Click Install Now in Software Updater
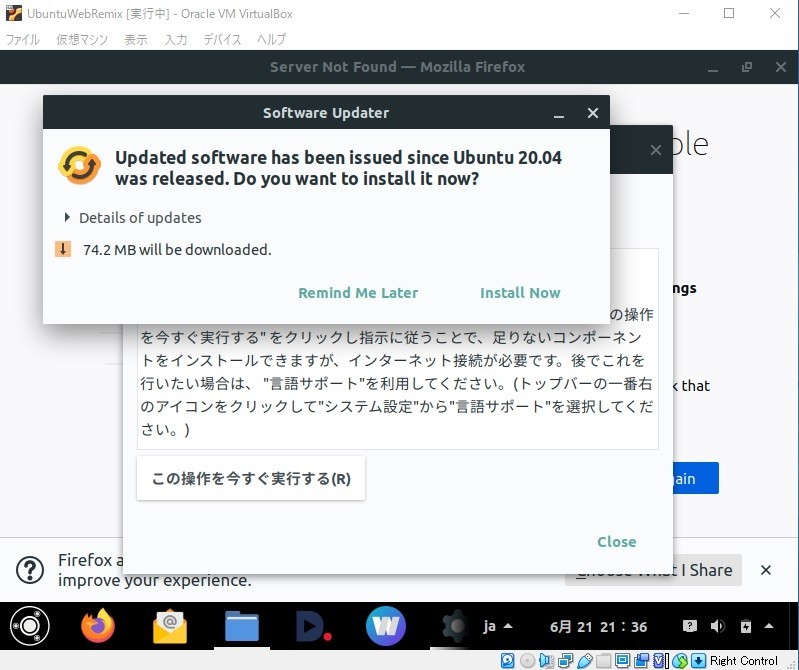799x670 pixels. pyautogui.click(x=520, y=293)
